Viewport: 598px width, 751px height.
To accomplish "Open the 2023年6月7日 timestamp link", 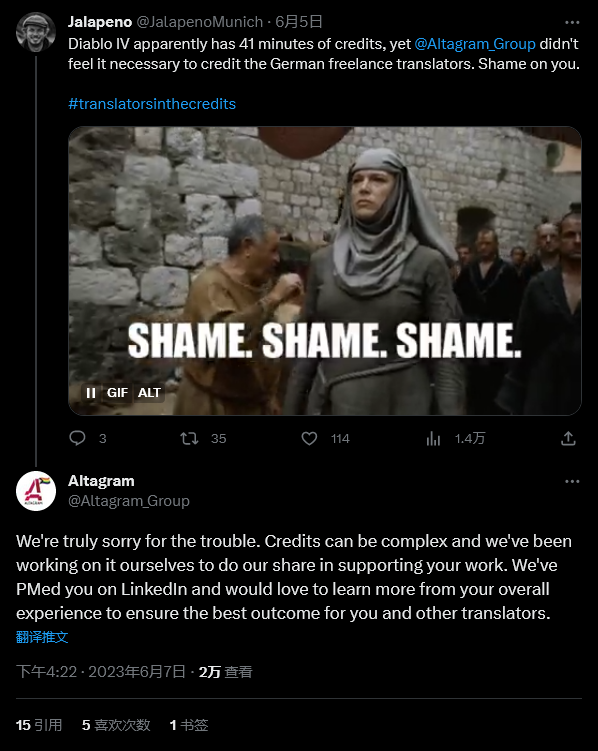I will (x=136, y=672).
